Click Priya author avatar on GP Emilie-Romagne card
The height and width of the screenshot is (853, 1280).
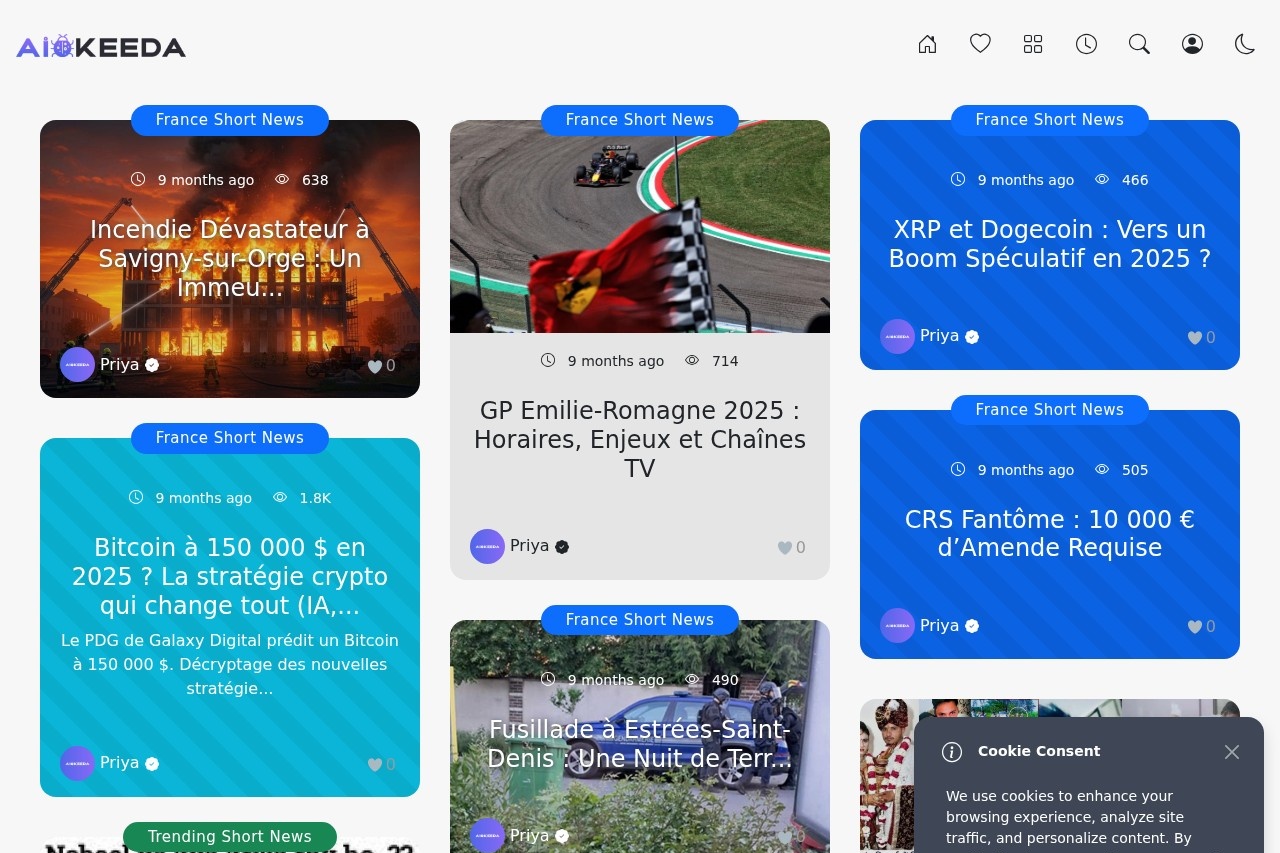(x=487, y=547)
